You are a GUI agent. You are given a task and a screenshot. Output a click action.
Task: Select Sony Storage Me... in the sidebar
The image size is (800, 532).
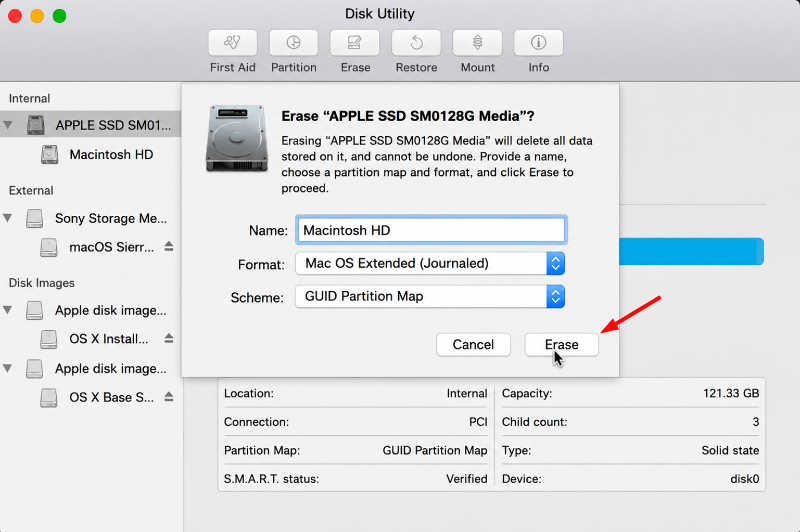pos(111,218)
